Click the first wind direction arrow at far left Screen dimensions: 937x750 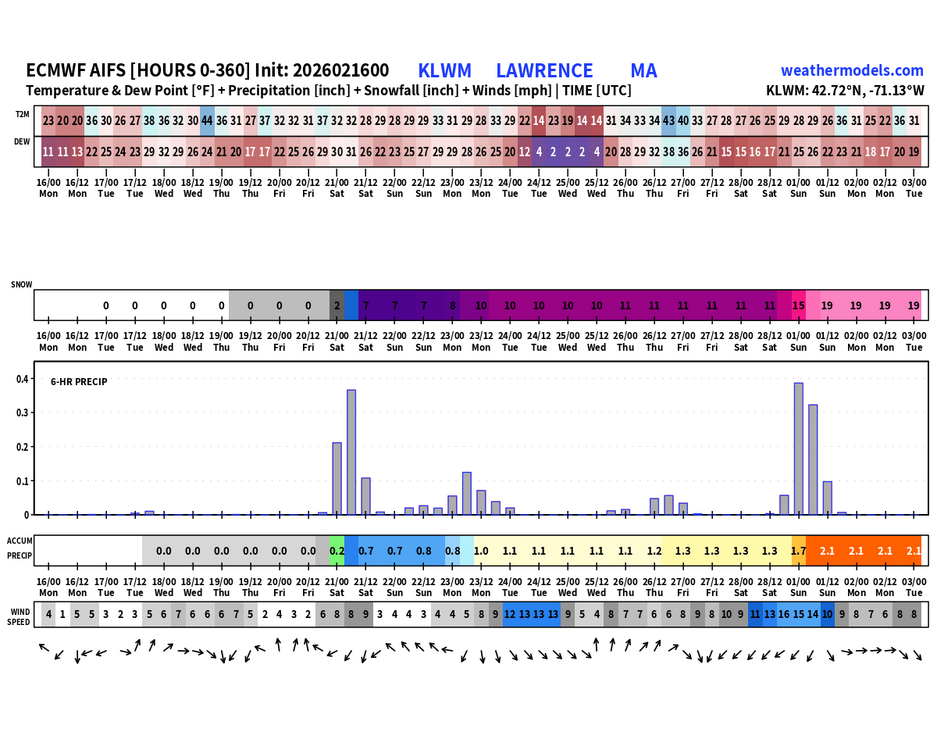click(x=44, y=648)
